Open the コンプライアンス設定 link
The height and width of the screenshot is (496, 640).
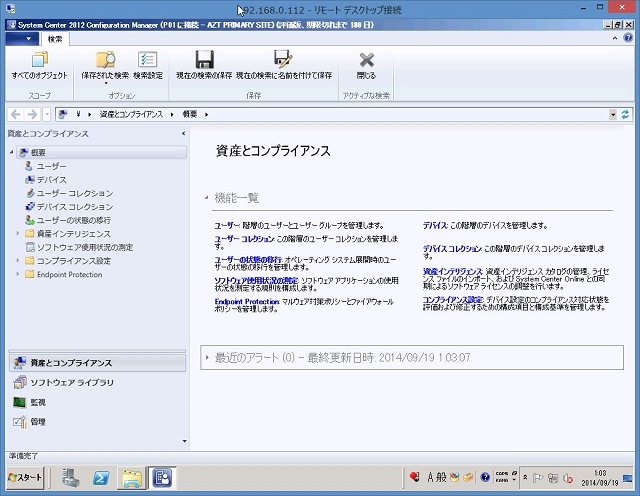453,300
